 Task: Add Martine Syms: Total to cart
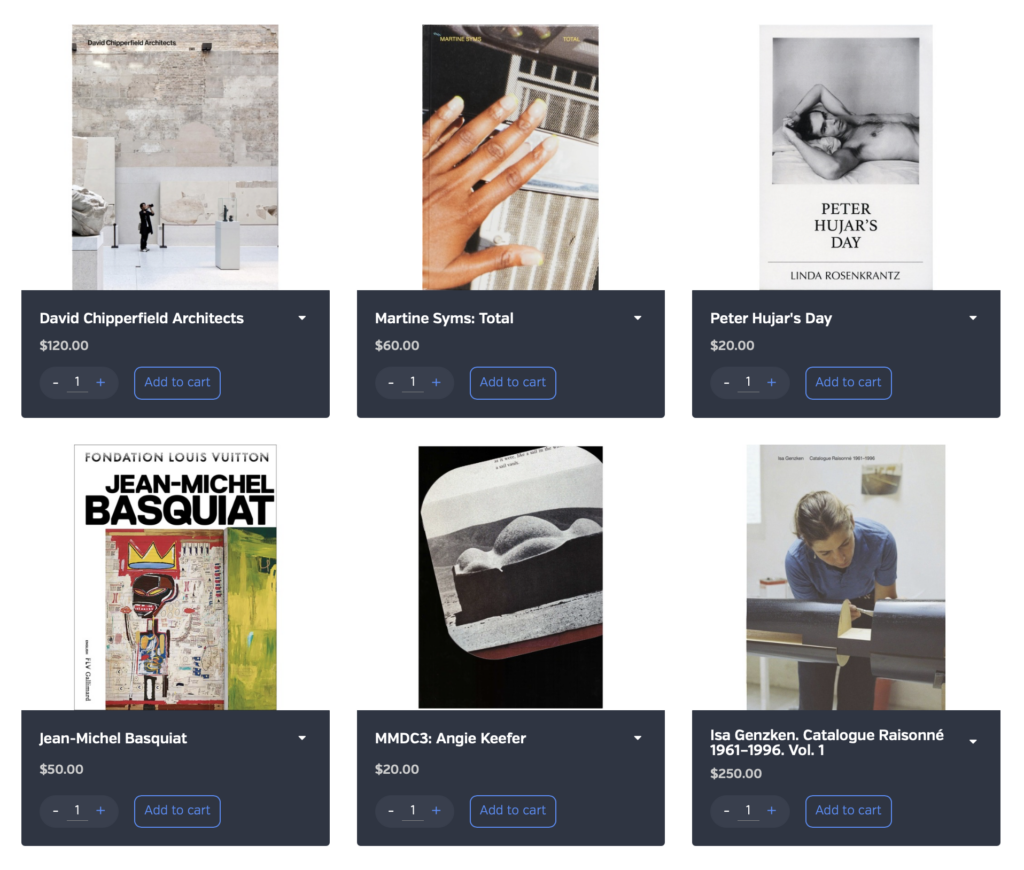click(513, 383)
